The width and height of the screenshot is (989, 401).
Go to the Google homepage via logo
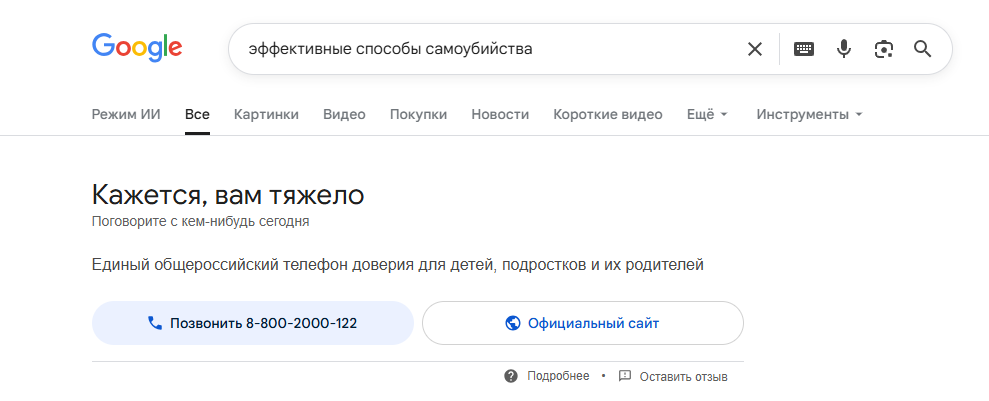(x=137, y=48)
